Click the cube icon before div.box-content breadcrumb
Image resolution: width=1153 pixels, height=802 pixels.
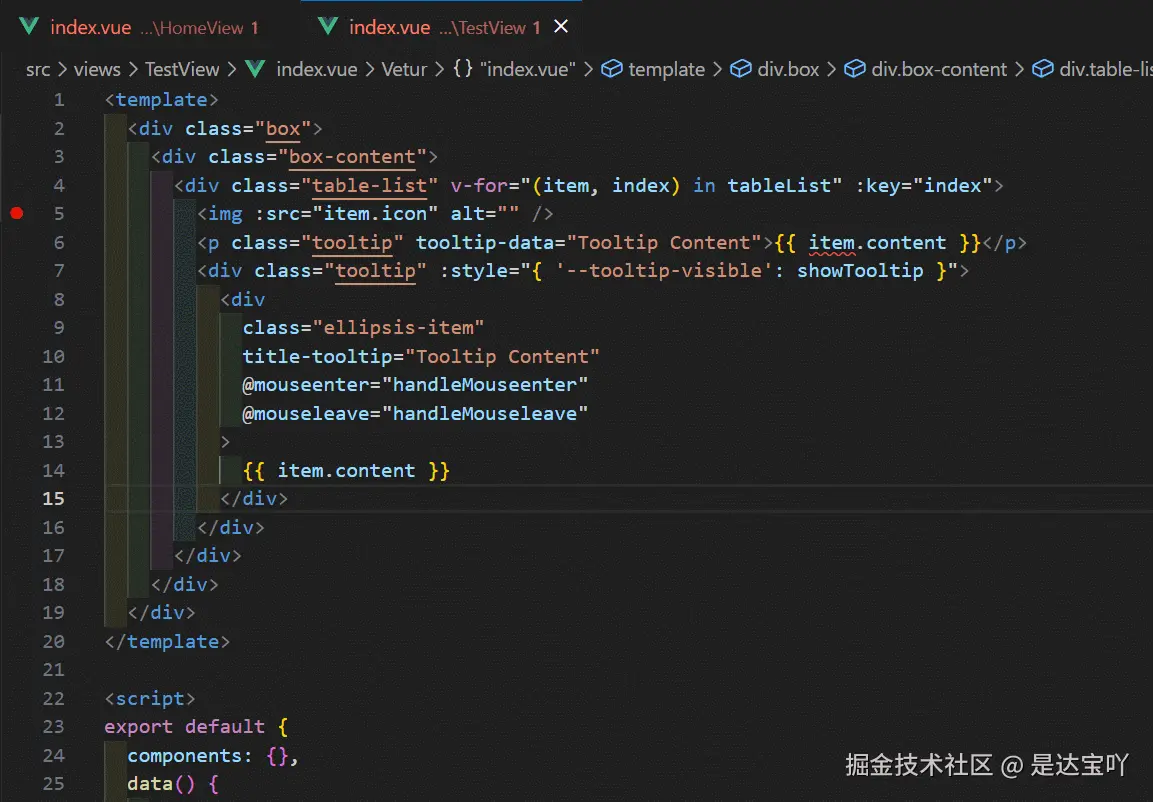pos(855,69)
